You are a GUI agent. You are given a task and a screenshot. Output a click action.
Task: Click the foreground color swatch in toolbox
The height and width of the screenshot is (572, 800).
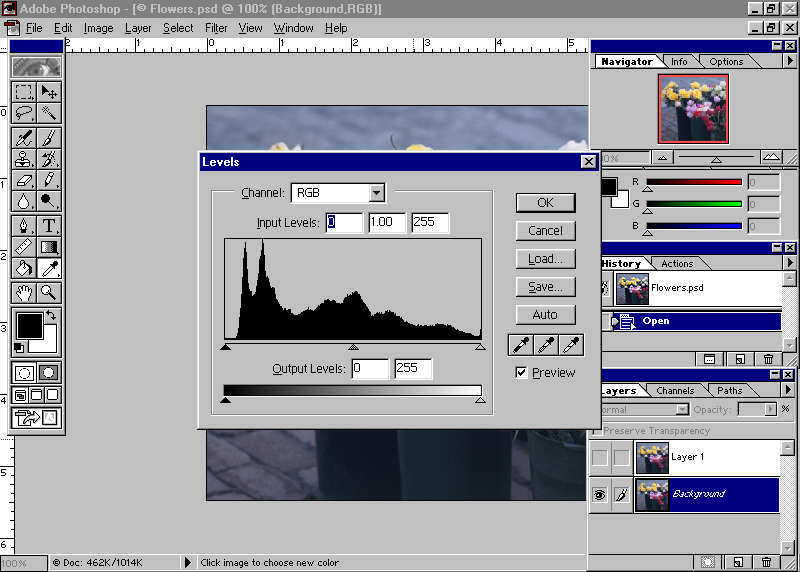[29, 326]
